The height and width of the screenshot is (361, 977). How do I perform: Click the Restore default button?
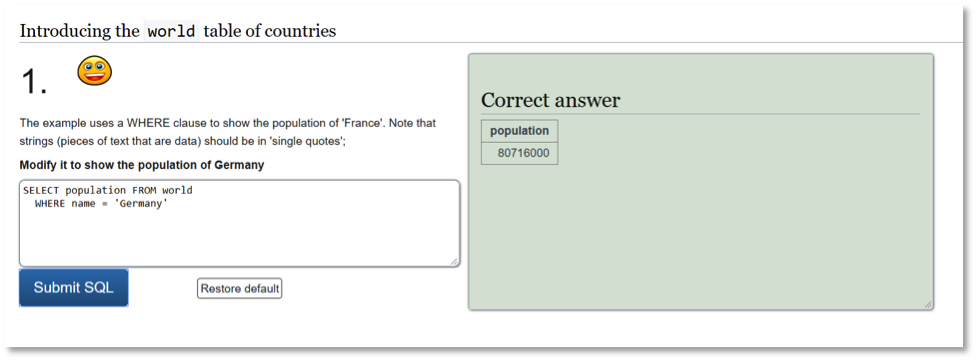[x=240, y=289]
